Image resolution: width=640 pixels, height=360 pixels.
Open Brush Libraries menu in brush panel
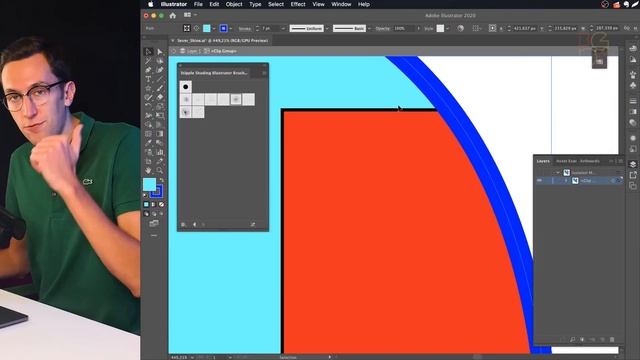[x=184, y=224]
